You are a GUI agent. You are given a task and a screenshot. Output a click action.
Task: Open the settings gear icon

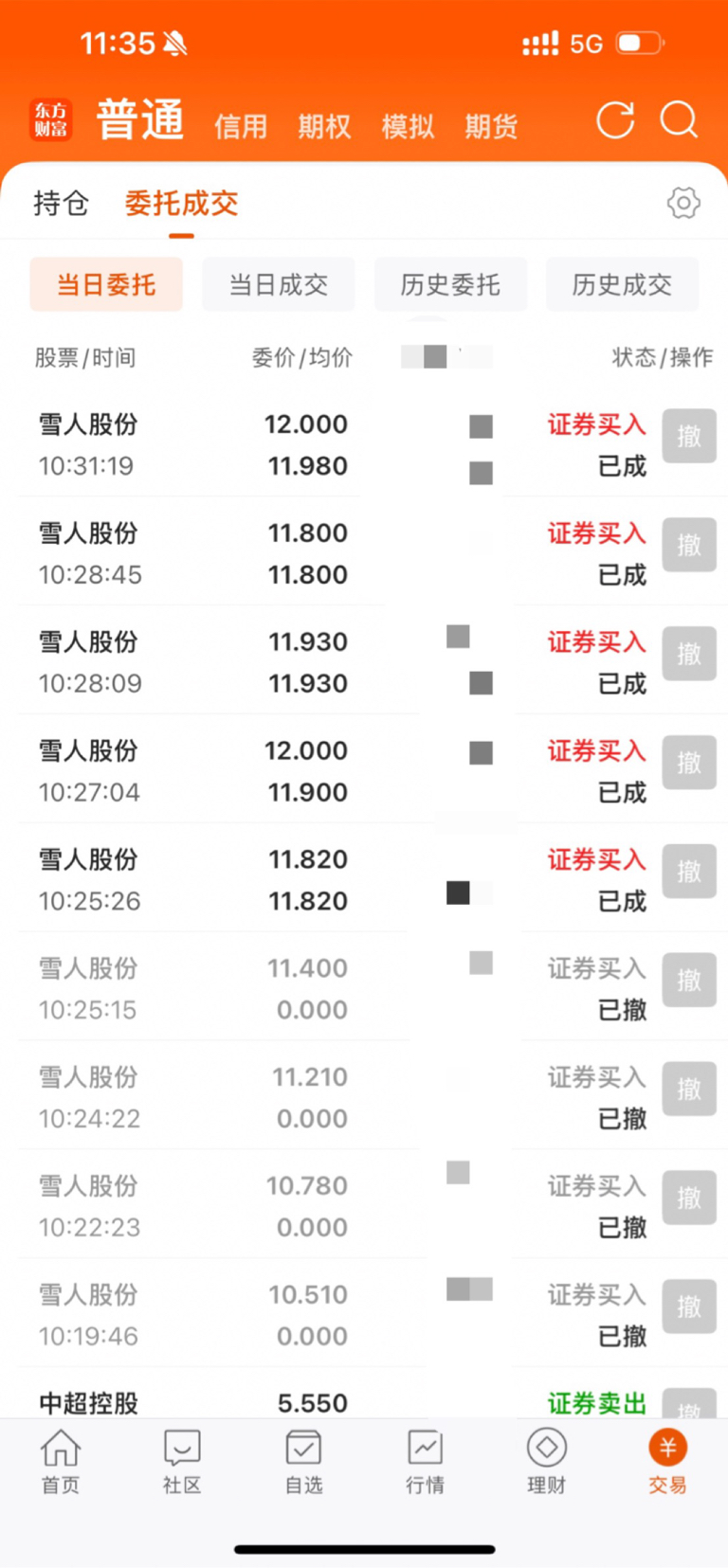[x=683, y=202]
